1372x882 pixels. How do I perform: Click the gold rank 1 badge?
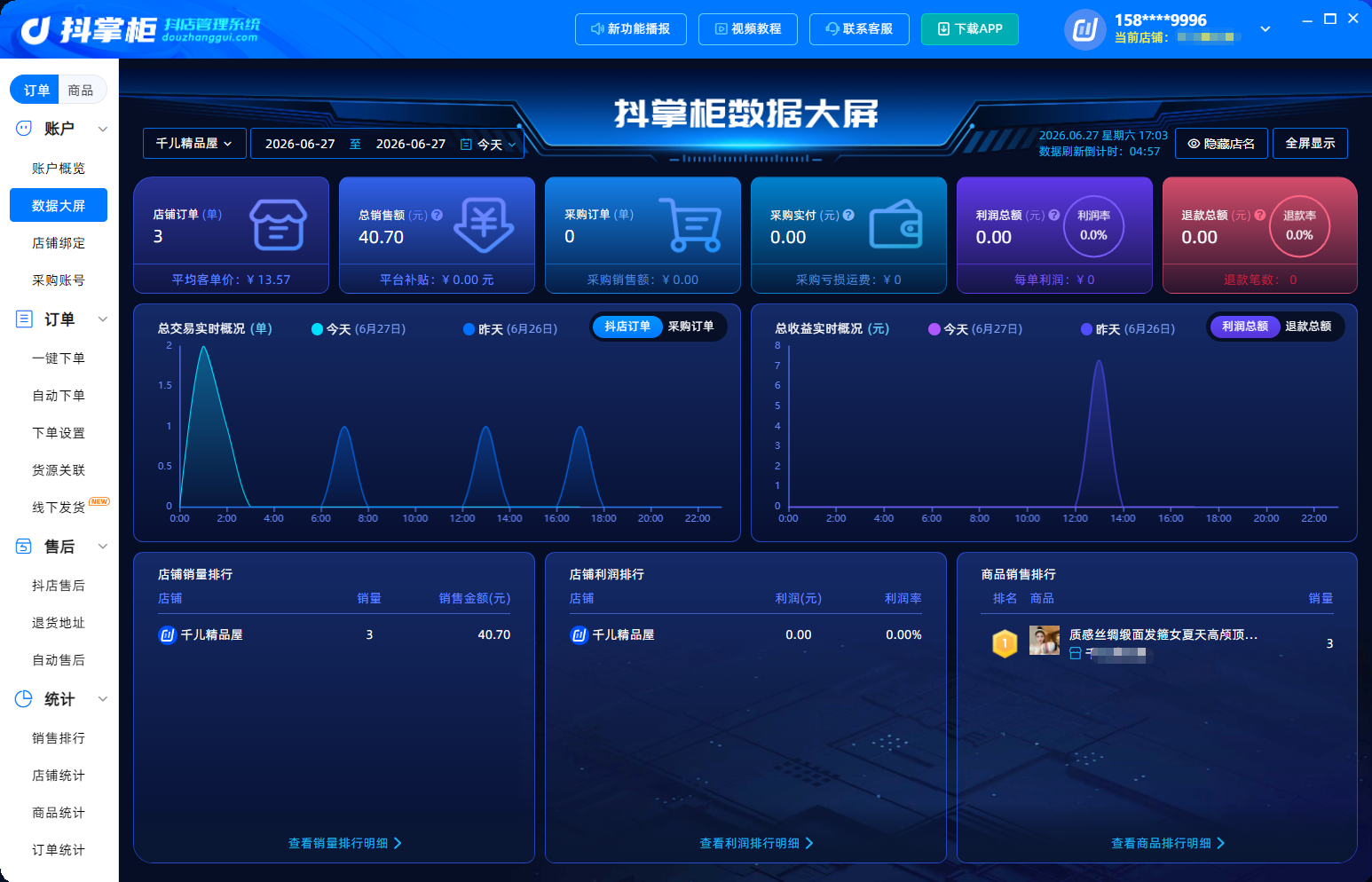pos(1005,643)
